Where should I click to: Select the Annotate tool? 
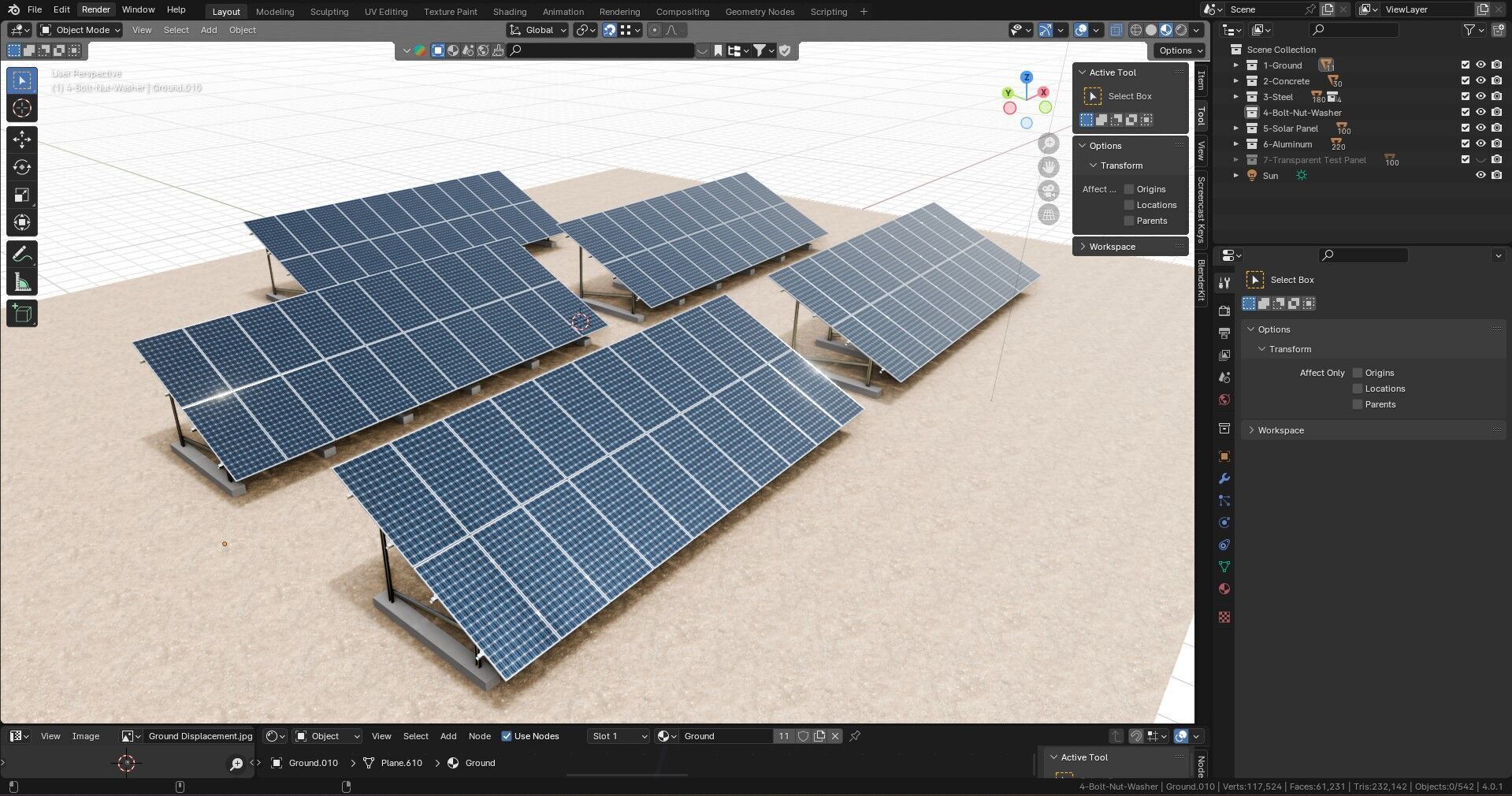coord(22,255)
